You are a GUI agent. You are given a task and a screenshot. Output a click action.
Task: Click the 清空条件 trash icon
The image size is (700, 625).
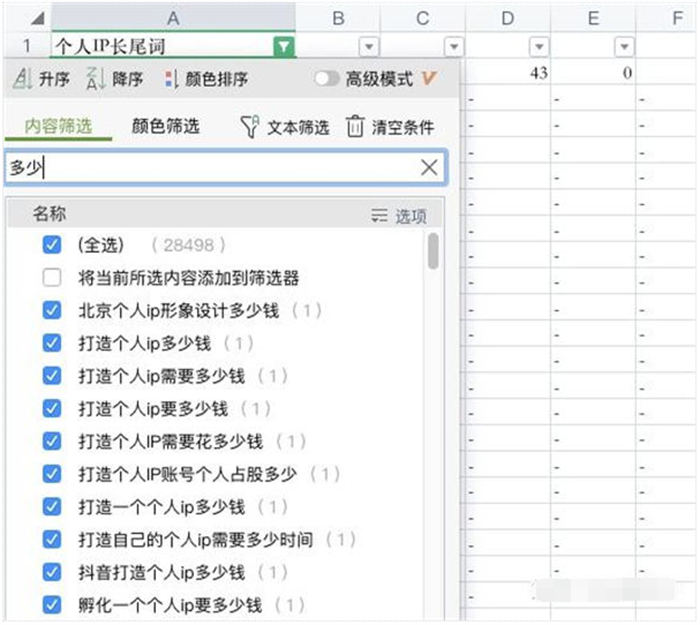click(x=355, y=127)
